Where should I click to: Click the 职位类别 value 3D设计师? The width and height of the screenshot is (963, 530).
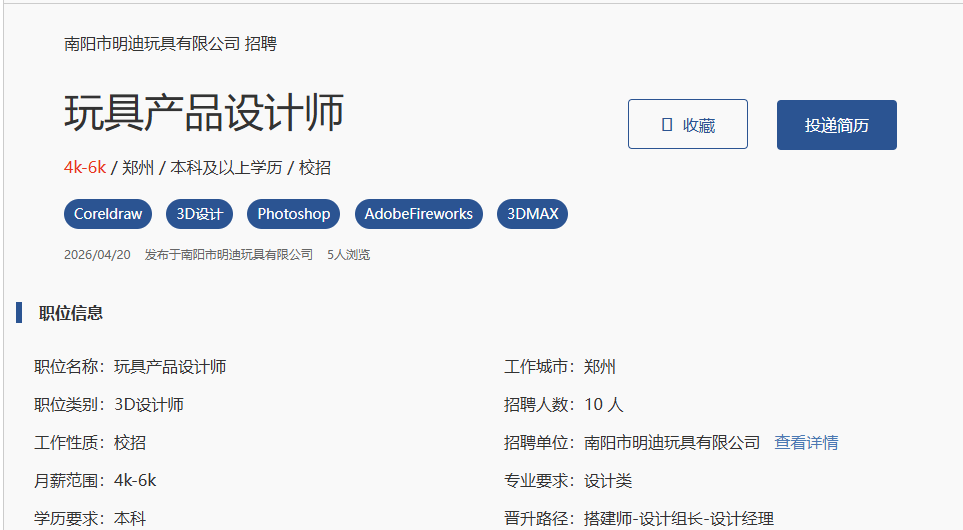149,404
